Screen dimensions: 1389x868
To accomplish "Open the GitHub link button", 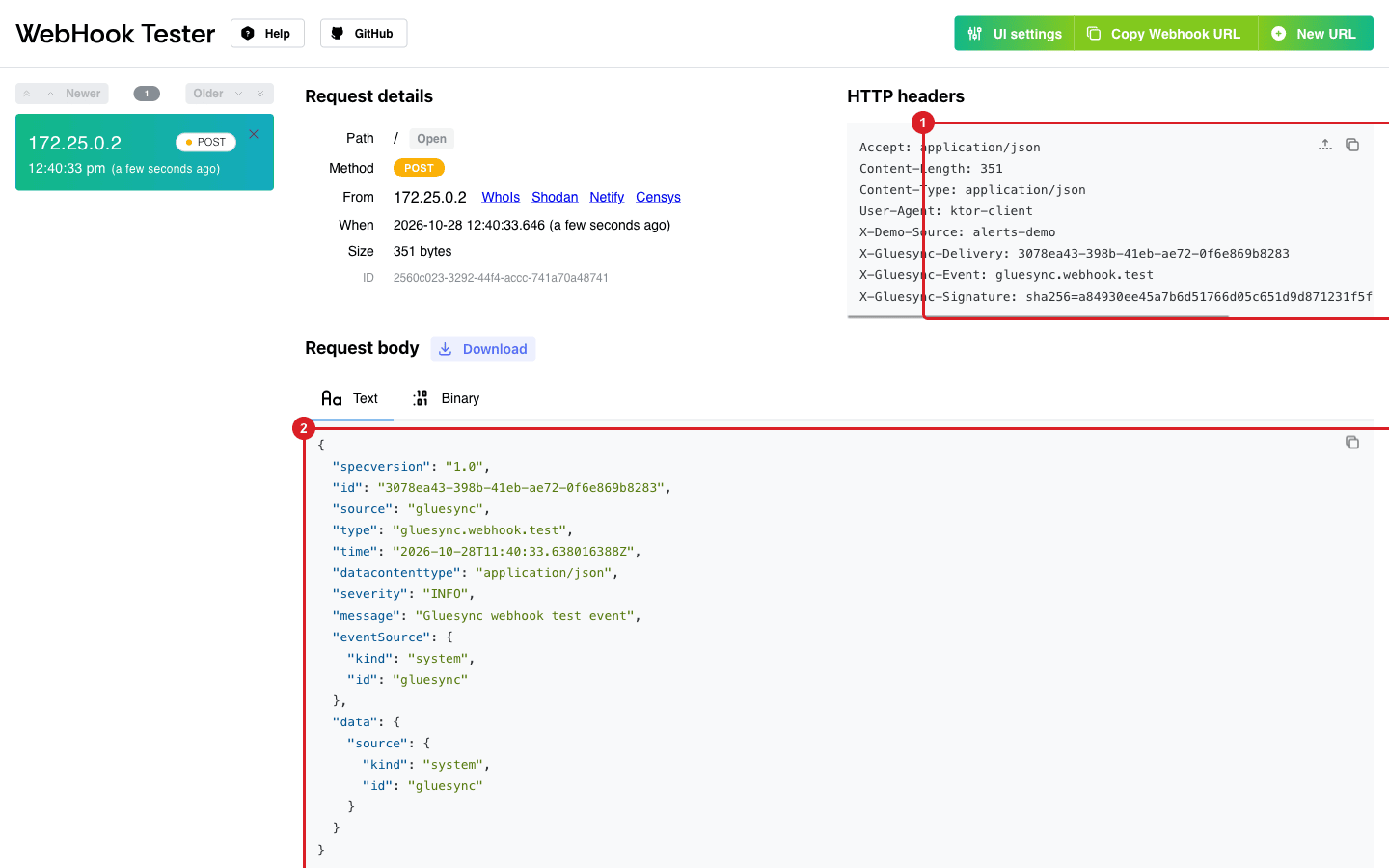I will (364, 34).
